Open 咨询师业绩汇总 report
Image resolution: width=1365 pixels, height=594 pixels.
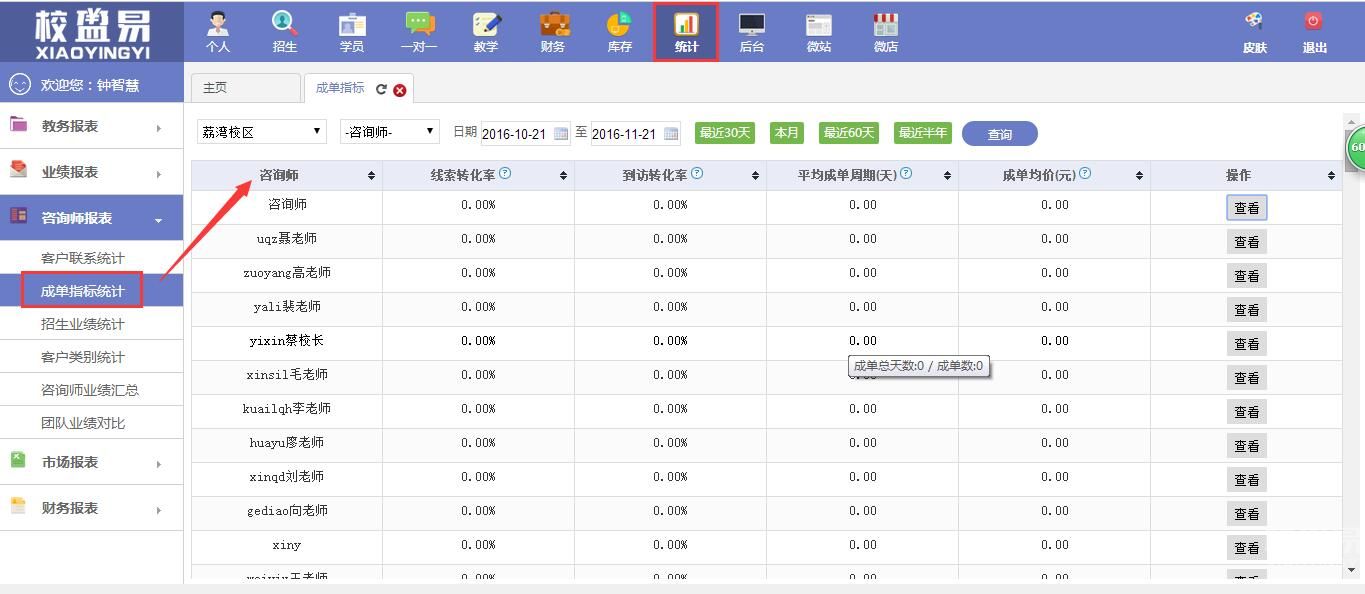[90, 390]
